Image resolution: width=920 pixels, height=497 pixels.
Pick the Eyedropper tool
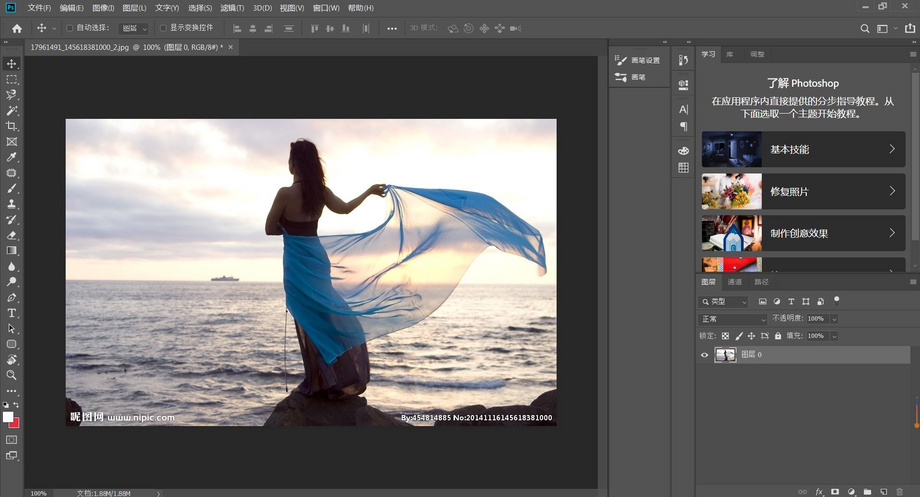[x=12, y=157]
